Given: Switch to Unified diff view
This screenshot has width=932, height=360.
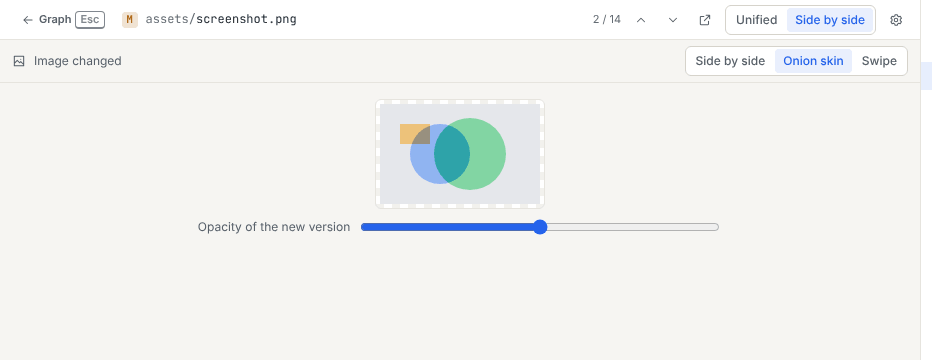Looking at the screenshot, I should click(x=757, y=20).
